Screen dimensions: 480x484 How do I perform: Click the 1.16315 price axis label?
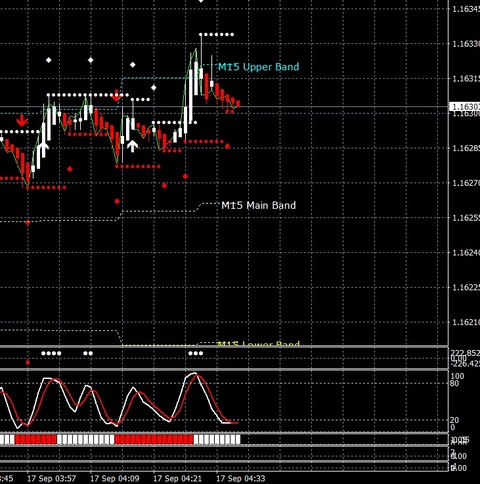point(466,79)
